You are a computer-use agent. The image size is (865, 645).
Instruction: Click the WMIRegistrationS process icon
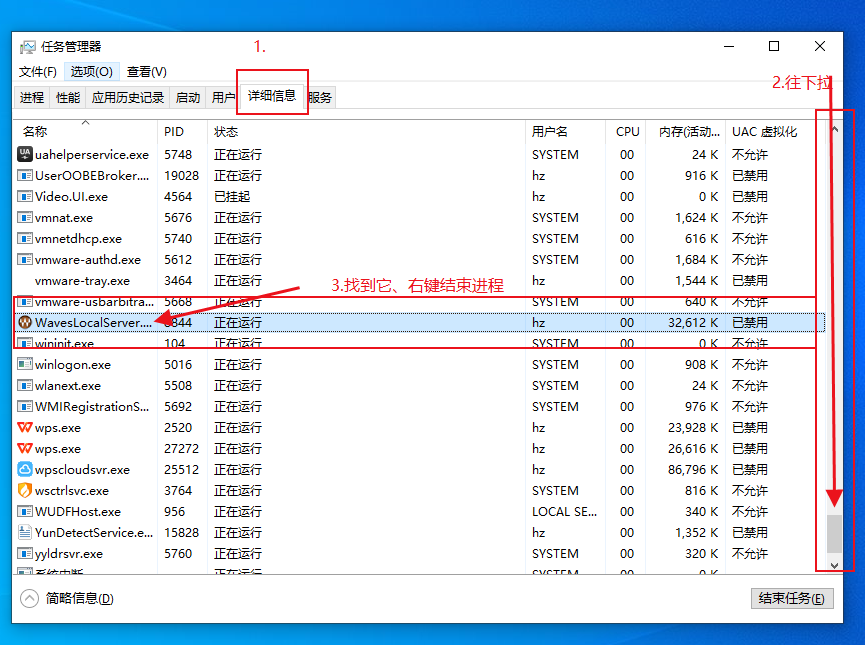(25, 407)
